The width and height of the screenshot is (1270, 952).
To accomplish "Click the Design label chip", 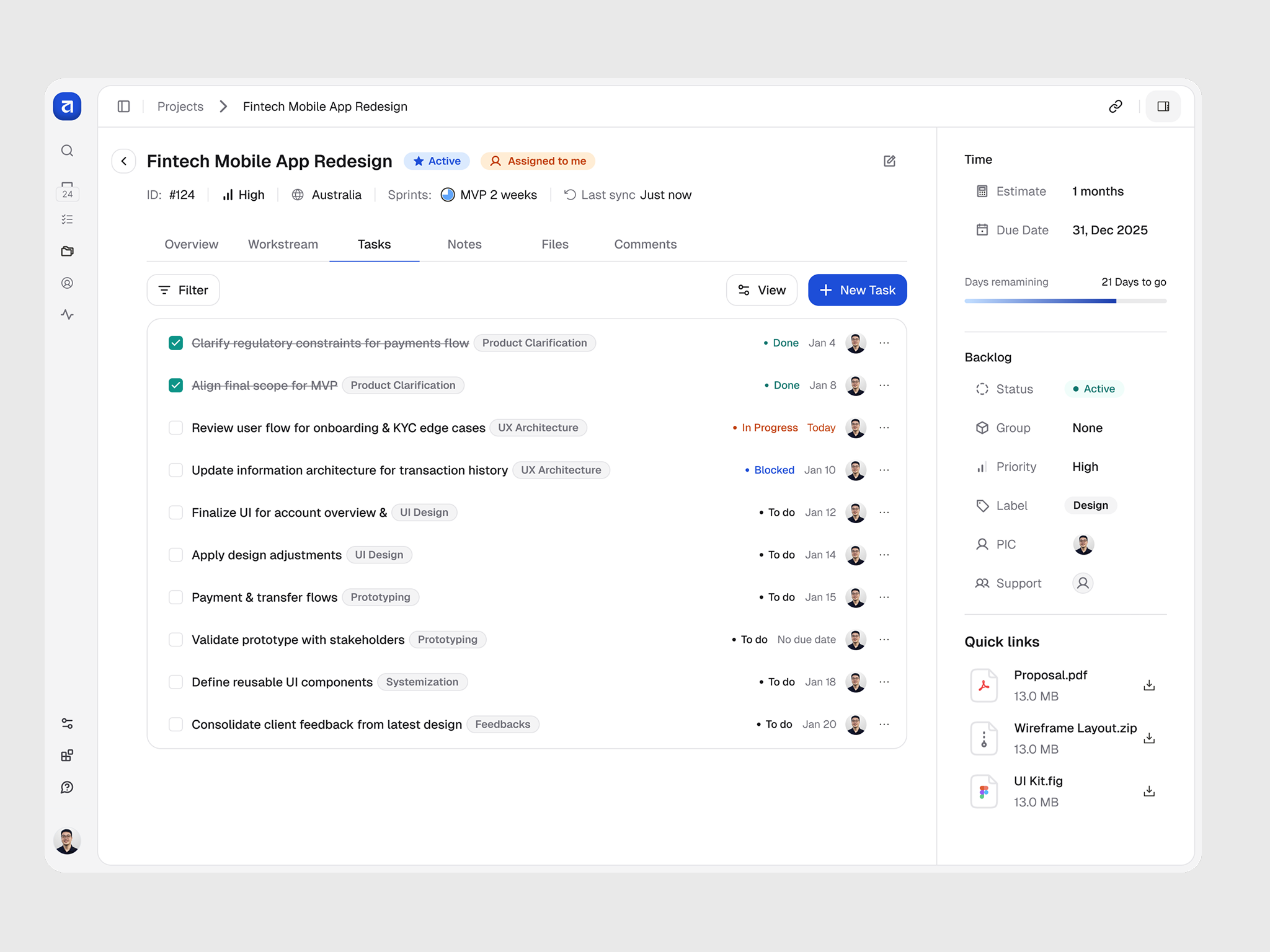I will (x=1090, y=505).
